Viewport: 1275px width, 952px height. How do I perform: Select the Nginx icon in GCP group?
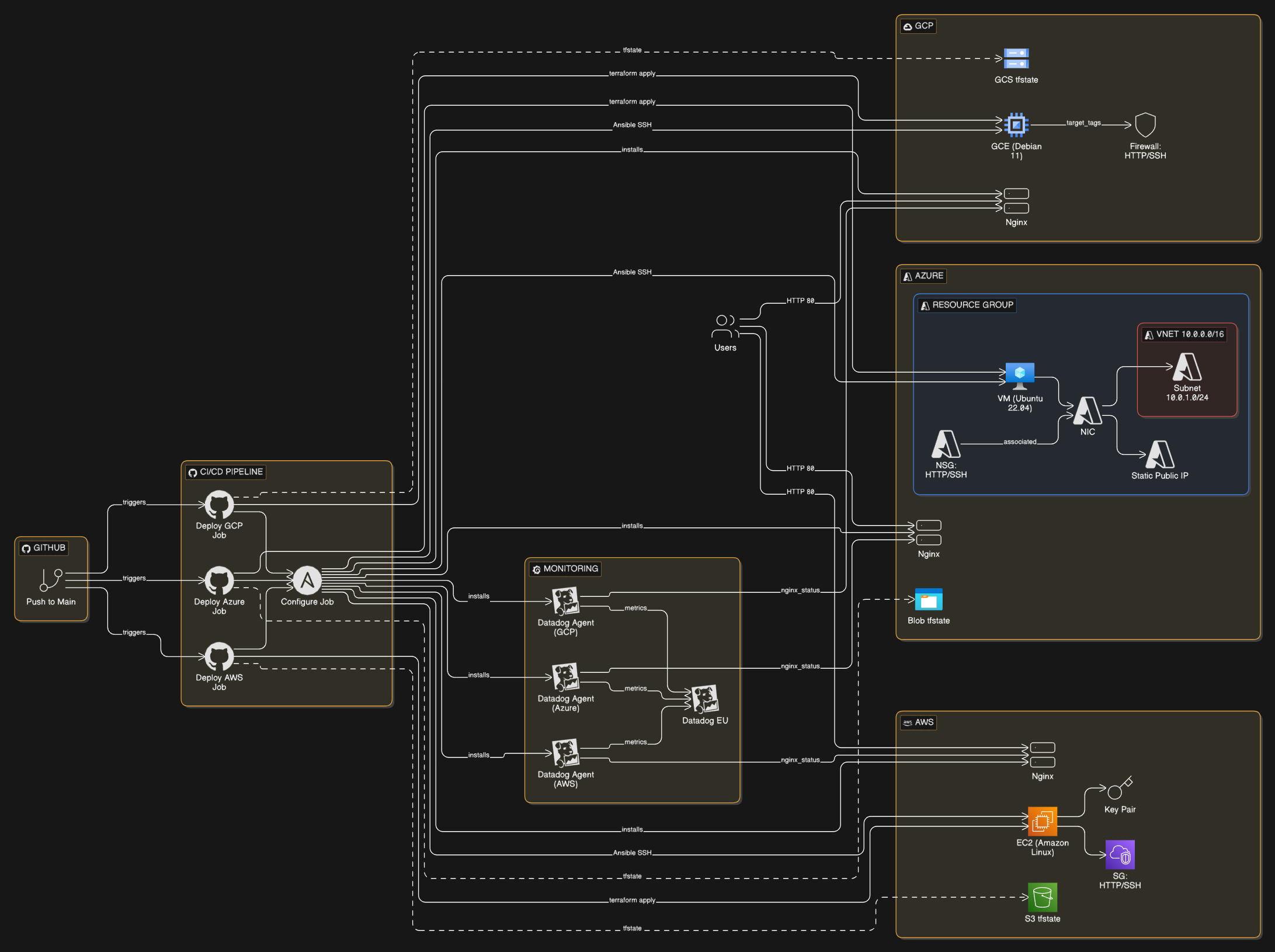[x=1016, y=201]
